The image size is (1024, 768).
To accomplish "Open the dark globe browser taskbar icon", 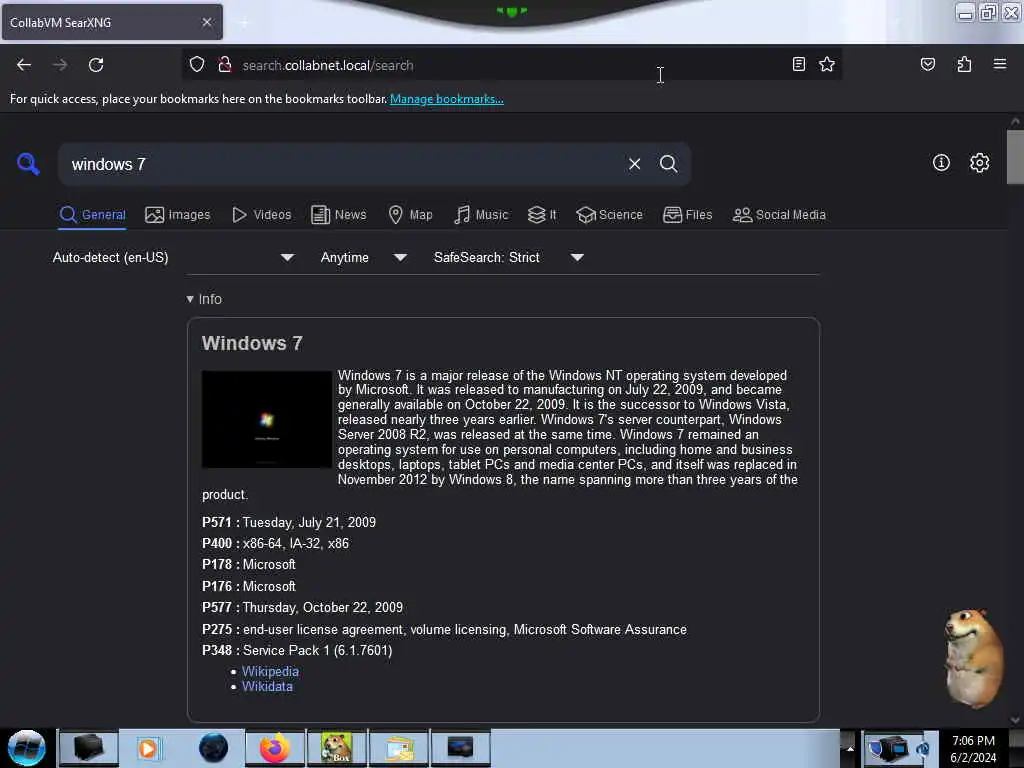I will coord(213,748).
